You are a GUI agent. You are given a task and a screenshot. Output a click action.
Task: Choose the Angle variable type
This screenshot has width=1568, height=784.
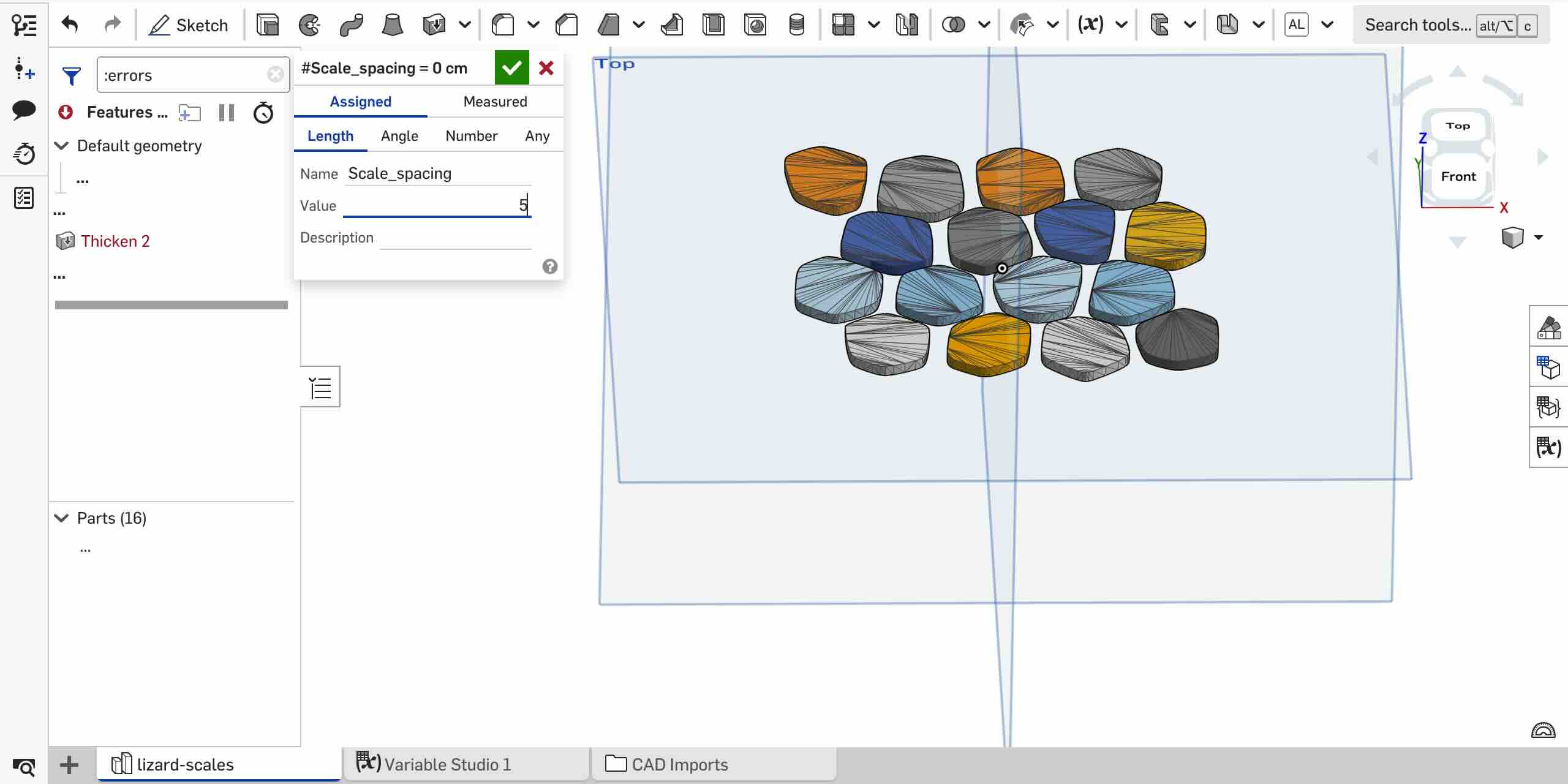[x=400, y=136]
